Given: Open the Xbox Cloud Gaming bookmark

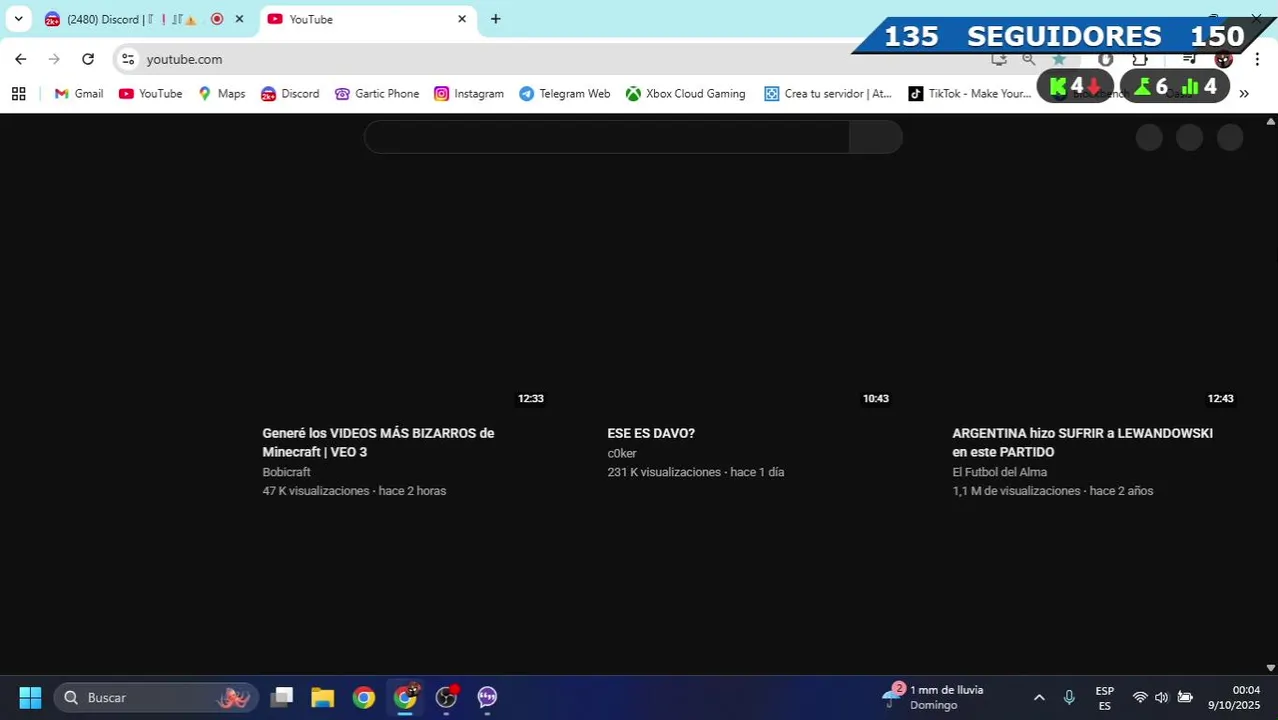Looking at the screenshot, I should coord(685,94).
